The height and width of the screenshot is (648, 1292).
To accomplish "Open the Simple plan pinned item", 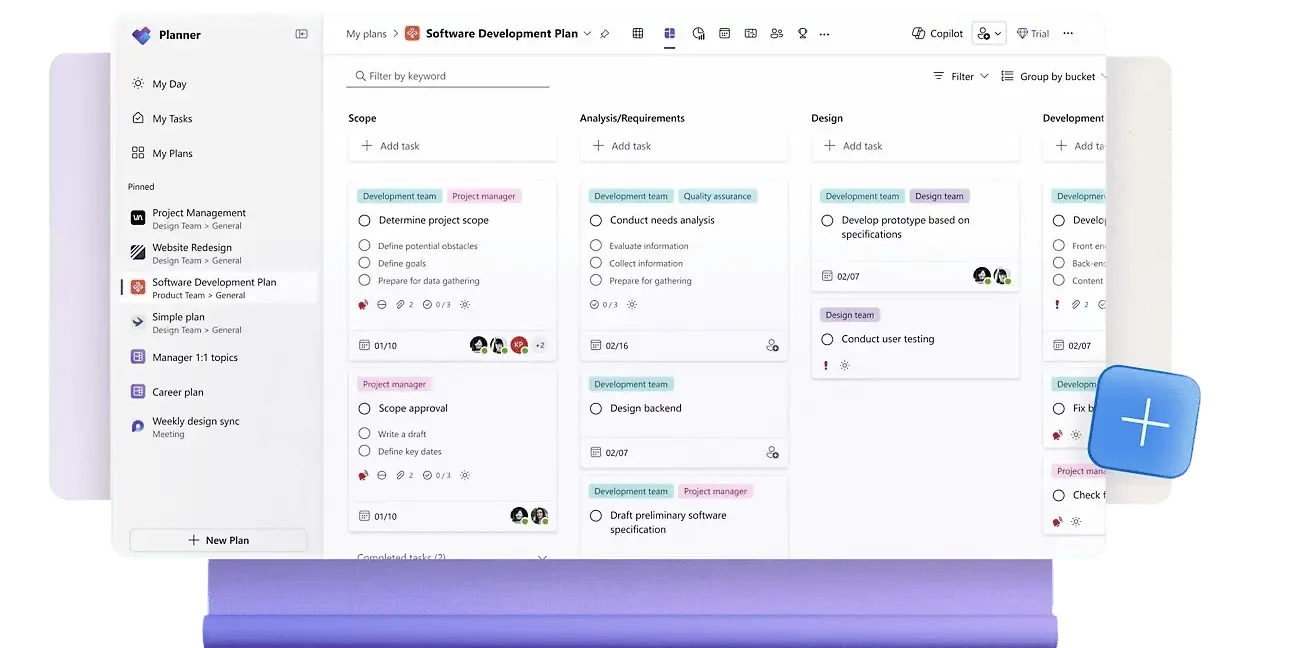I will (218, 322).
